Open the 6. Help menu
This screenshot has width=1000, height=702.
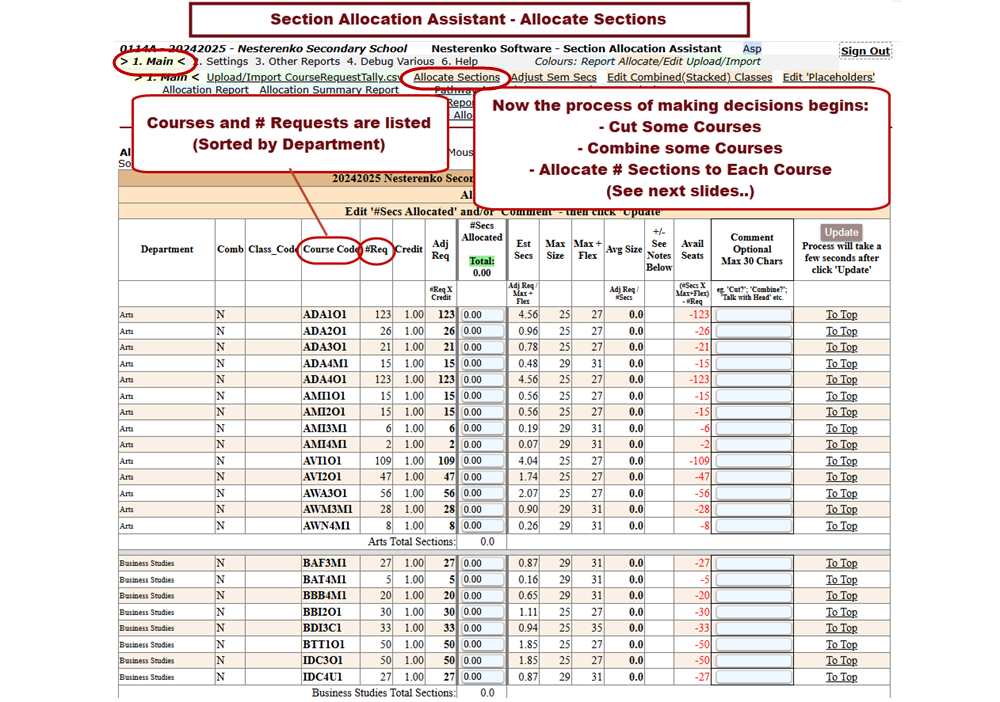(459, 62)
